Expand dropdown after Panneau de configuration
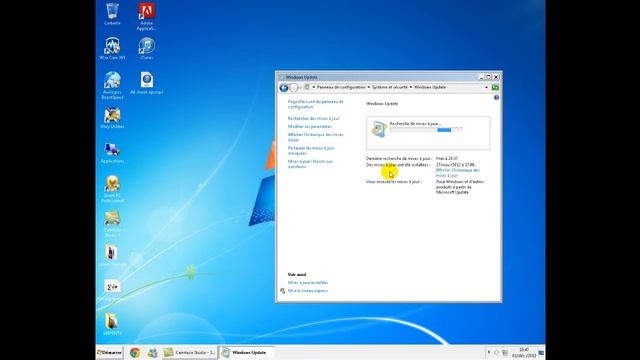 click(x=369, y=87)
